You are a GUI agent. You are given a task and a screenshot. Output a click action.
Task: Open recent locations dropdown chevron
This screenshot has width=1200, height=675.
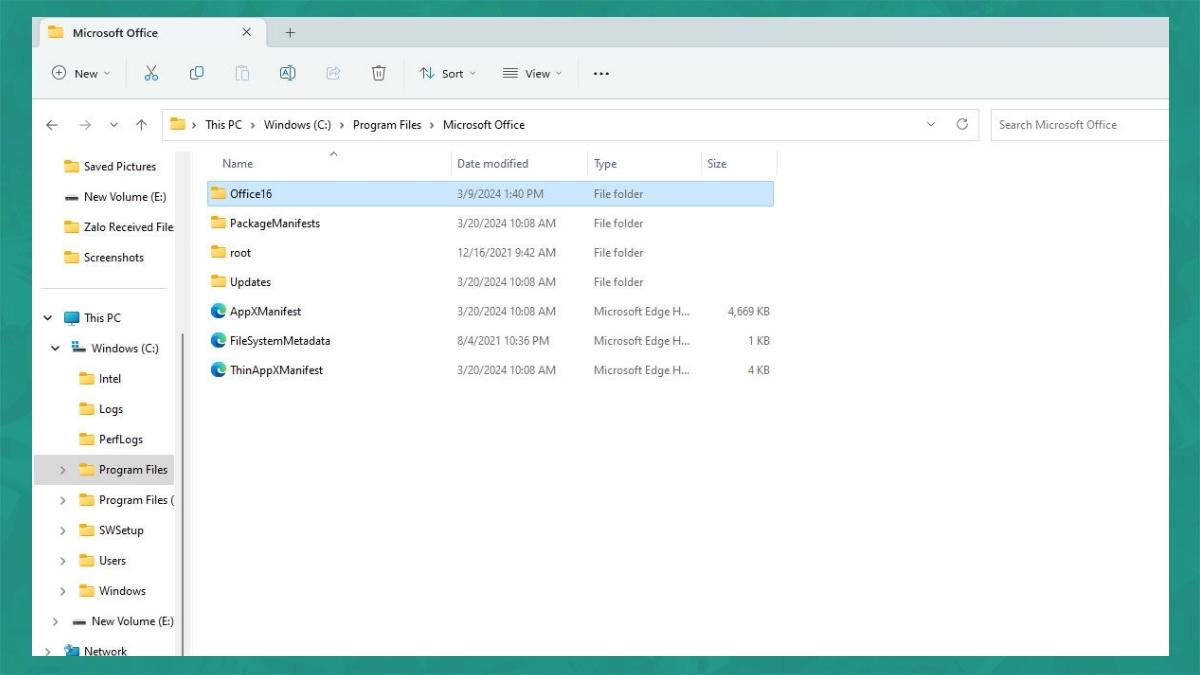pyautogui.click(x=113, y=125)
